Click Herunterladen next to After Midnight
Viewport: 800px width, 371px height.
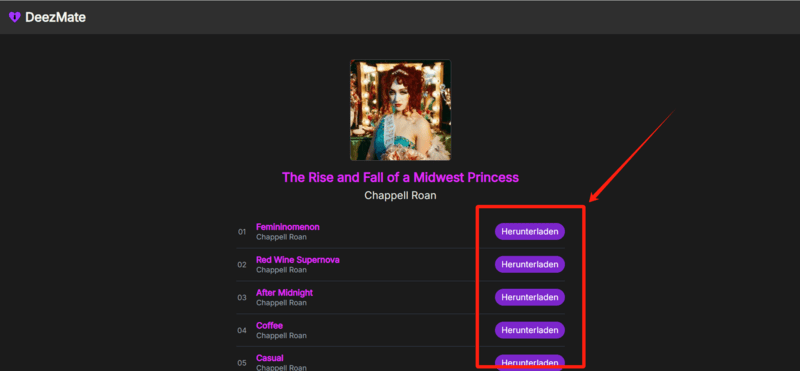tap(530, 297)
